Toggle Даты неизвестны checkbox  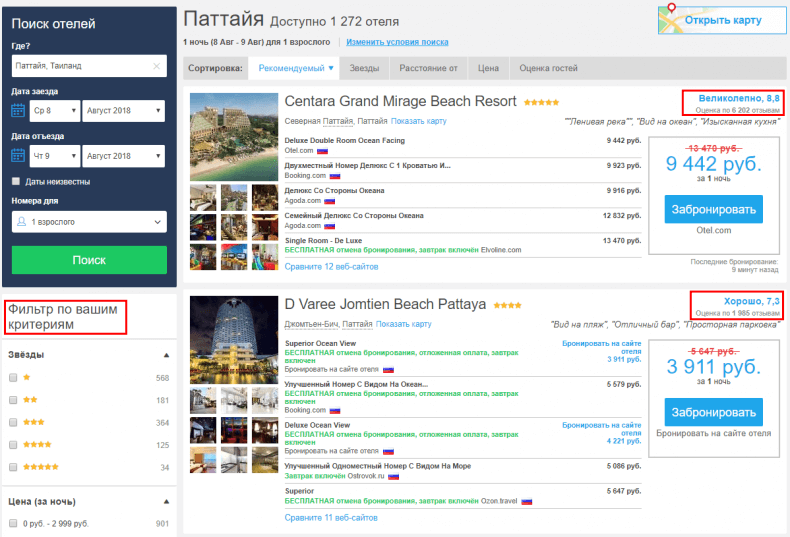click(x=16, y=181)
